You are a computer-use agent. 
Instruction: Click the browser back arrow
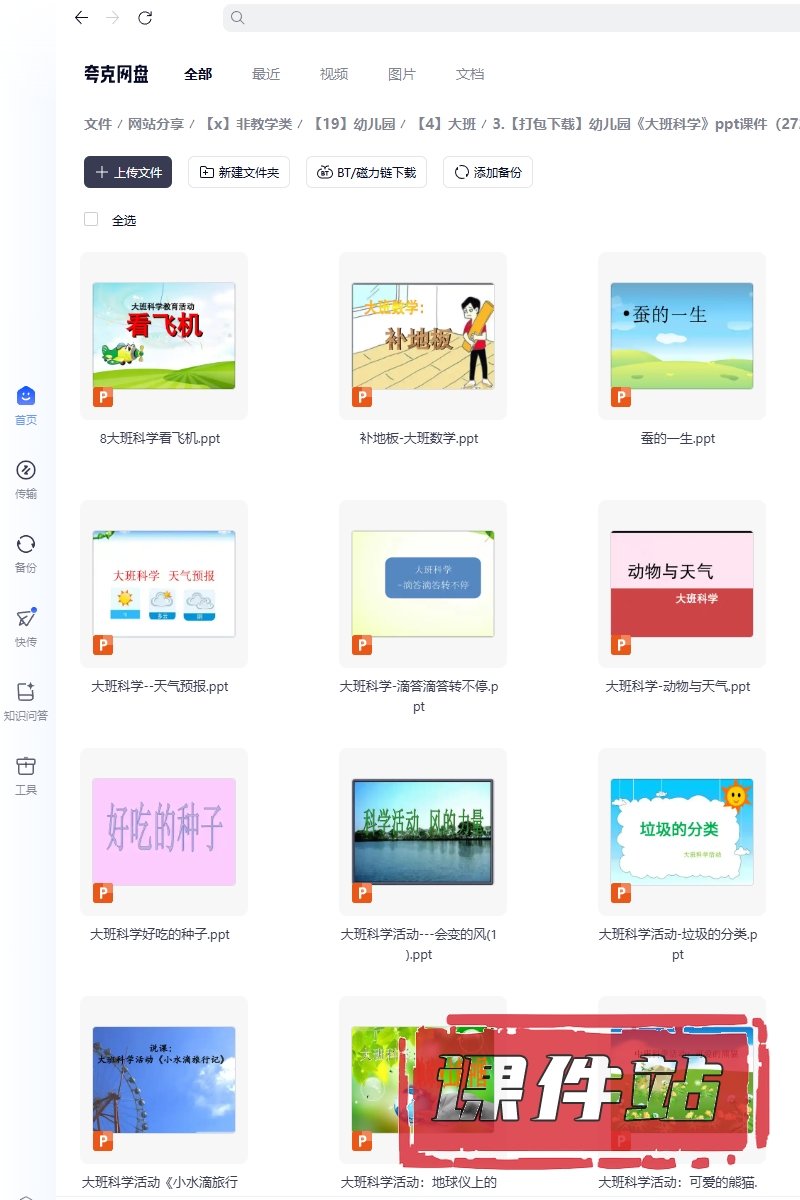81,18
